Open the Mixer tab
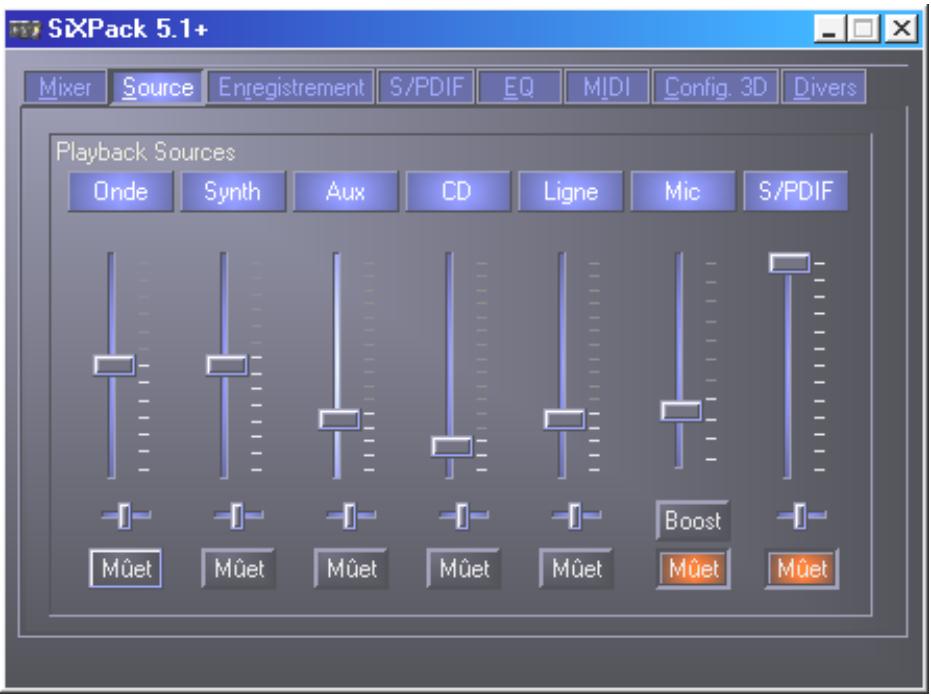This screenshot has width=931, height=696. 65,87
